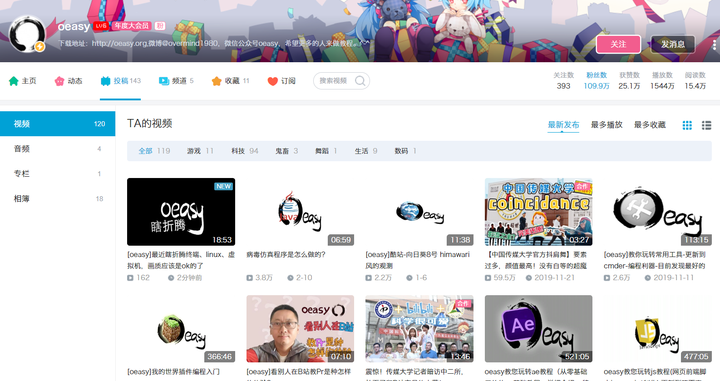The width and height of the screenshot is (720, 381).
Task: Click the 关注 follow button
Action: click(619, 44)
